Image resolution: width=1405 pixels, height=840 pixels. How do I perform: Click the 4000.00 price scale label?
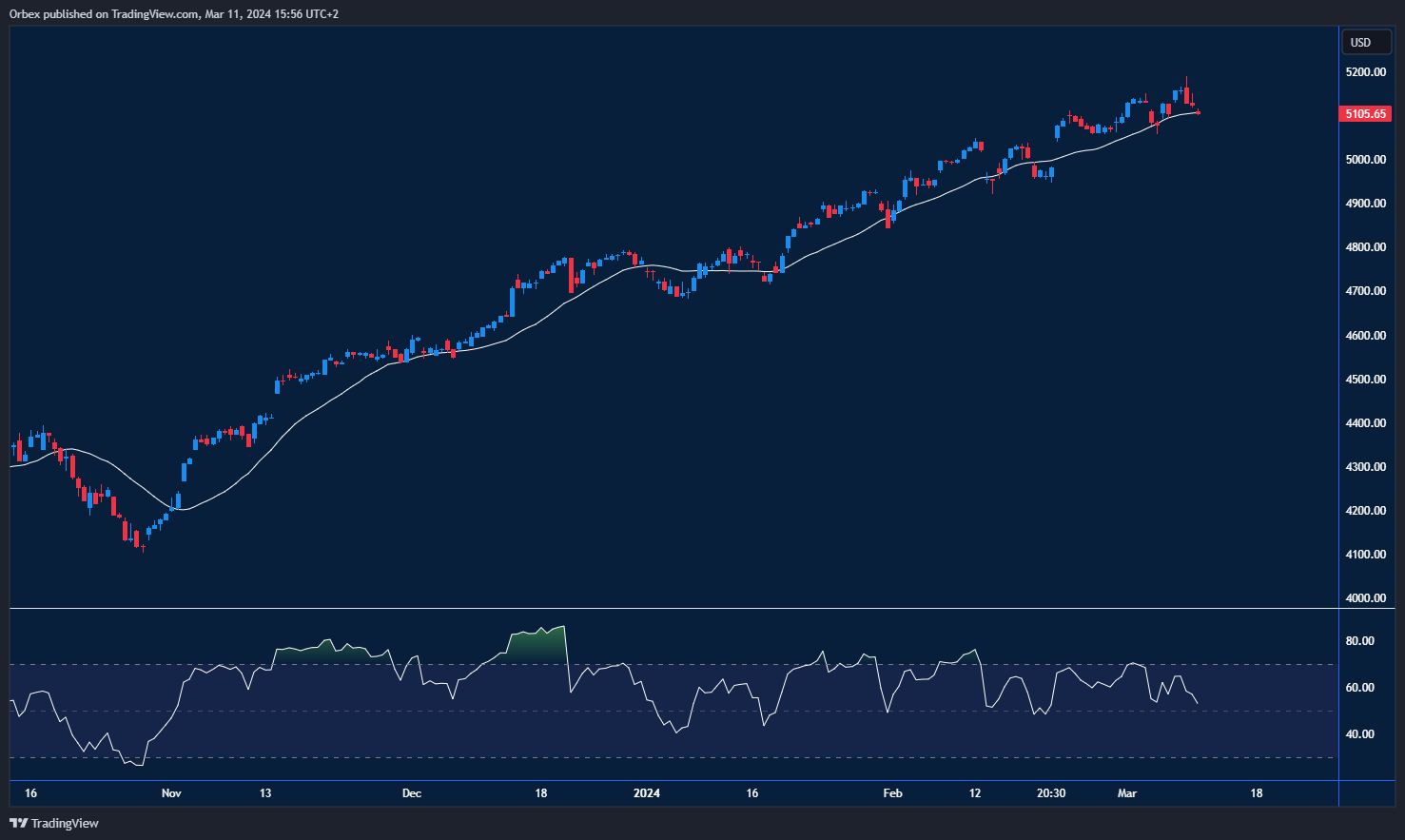coord(1365,598)
